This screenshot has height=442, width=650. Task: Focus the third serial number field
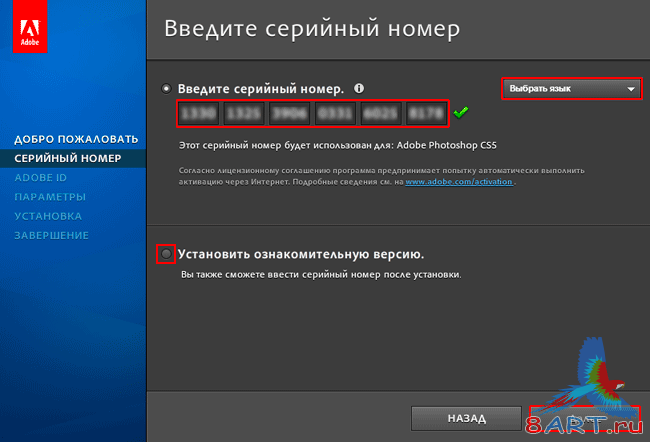pos(290,113)
